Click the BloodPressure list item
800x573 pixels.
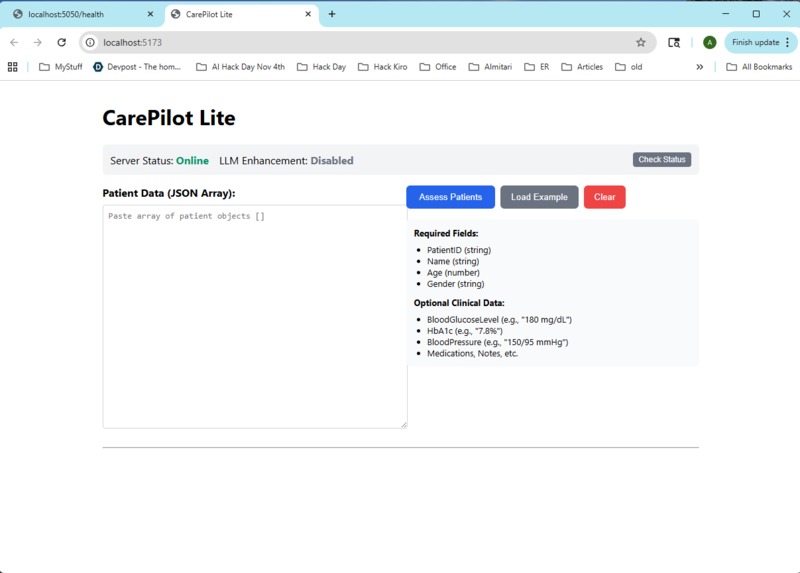[497, 342]
